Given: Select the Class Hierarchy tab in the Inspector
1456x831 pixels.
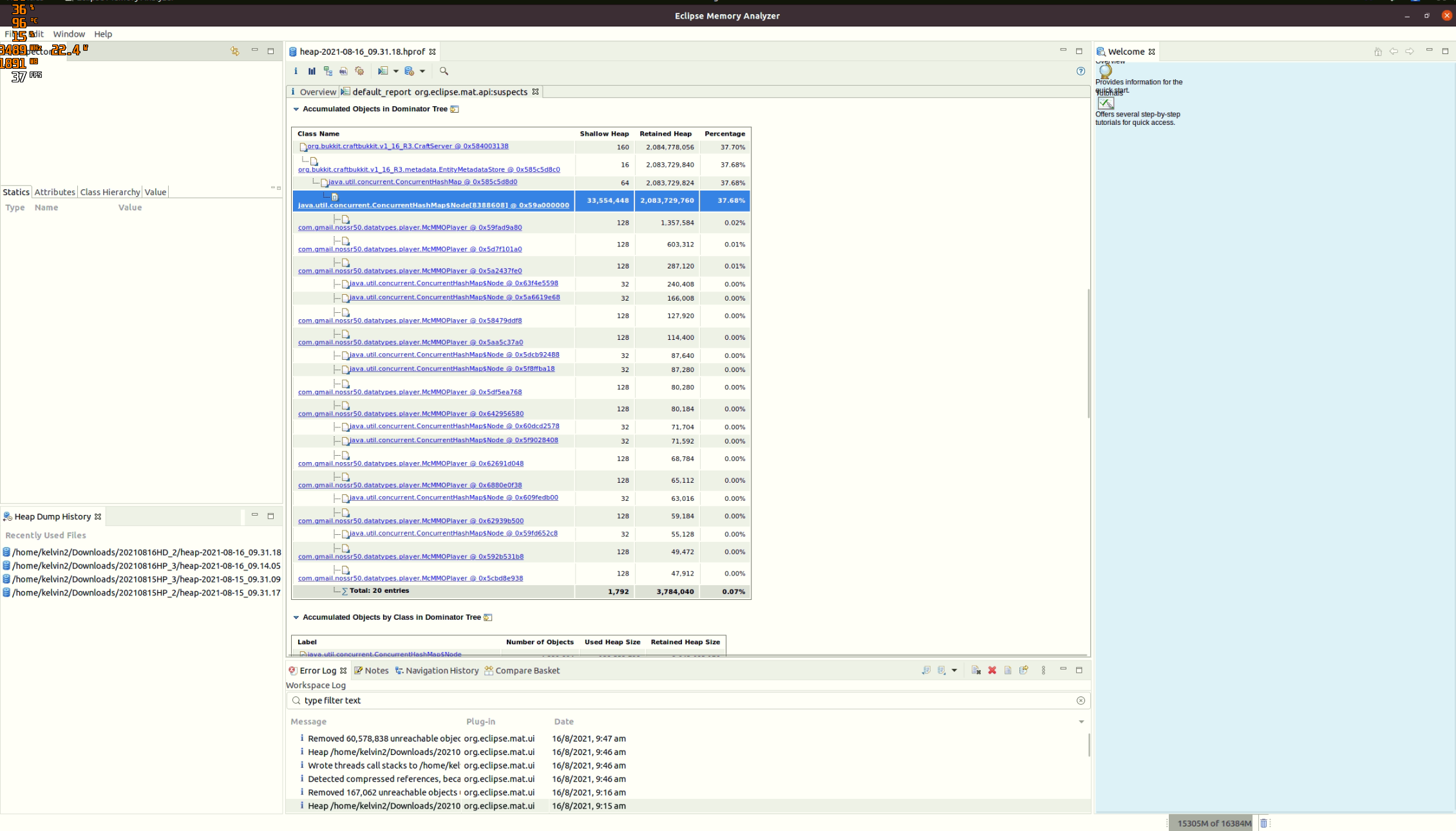Looking at the screenshot, I should click(x=110, y=192).
